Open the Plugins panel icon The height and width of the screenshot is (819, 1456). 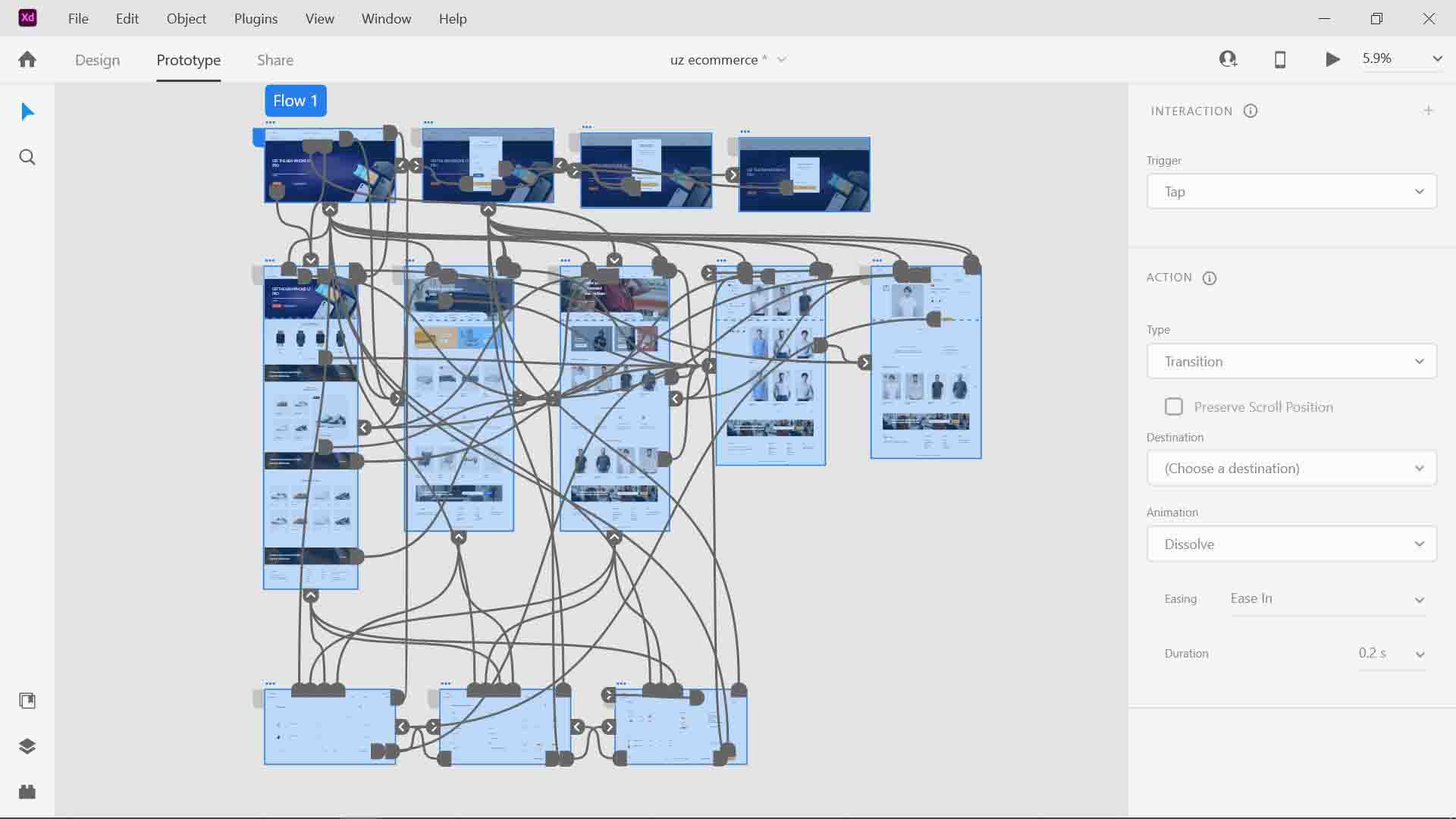[x=27, y=792]
